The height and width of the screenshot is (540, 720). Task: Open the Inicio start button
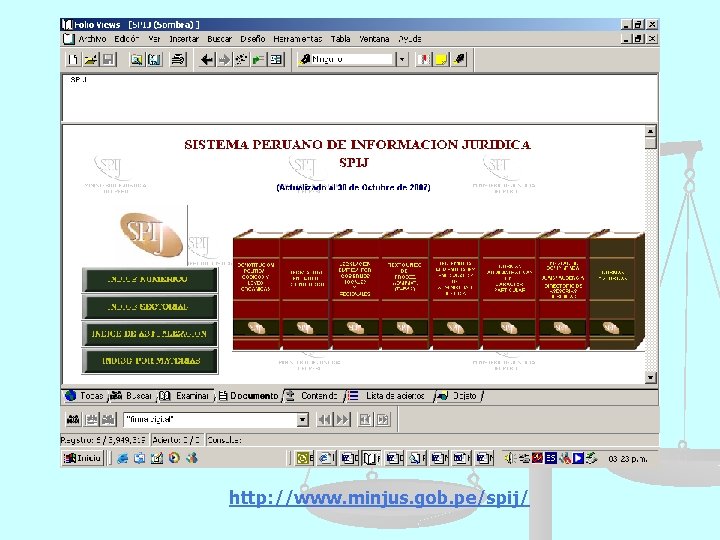click(83, 458)
